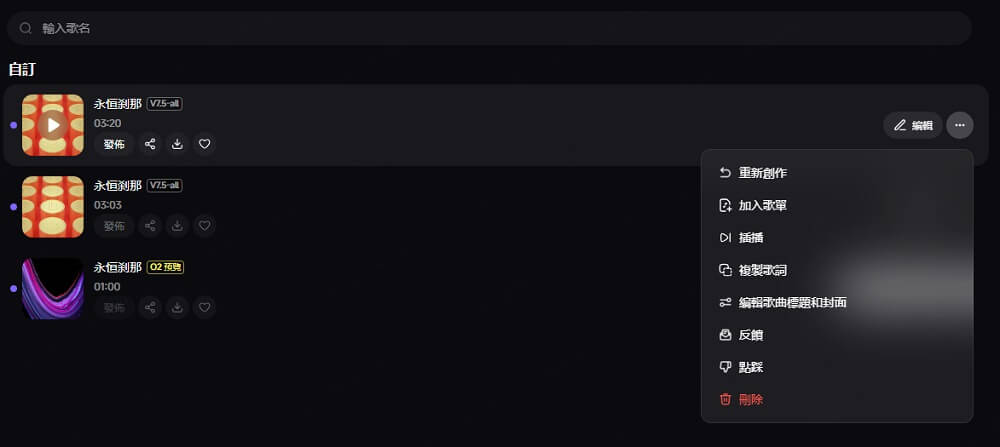Click the red 刪除 delete option
The width and height of the screenshot is (1000, 447).
tap(750, 399)
